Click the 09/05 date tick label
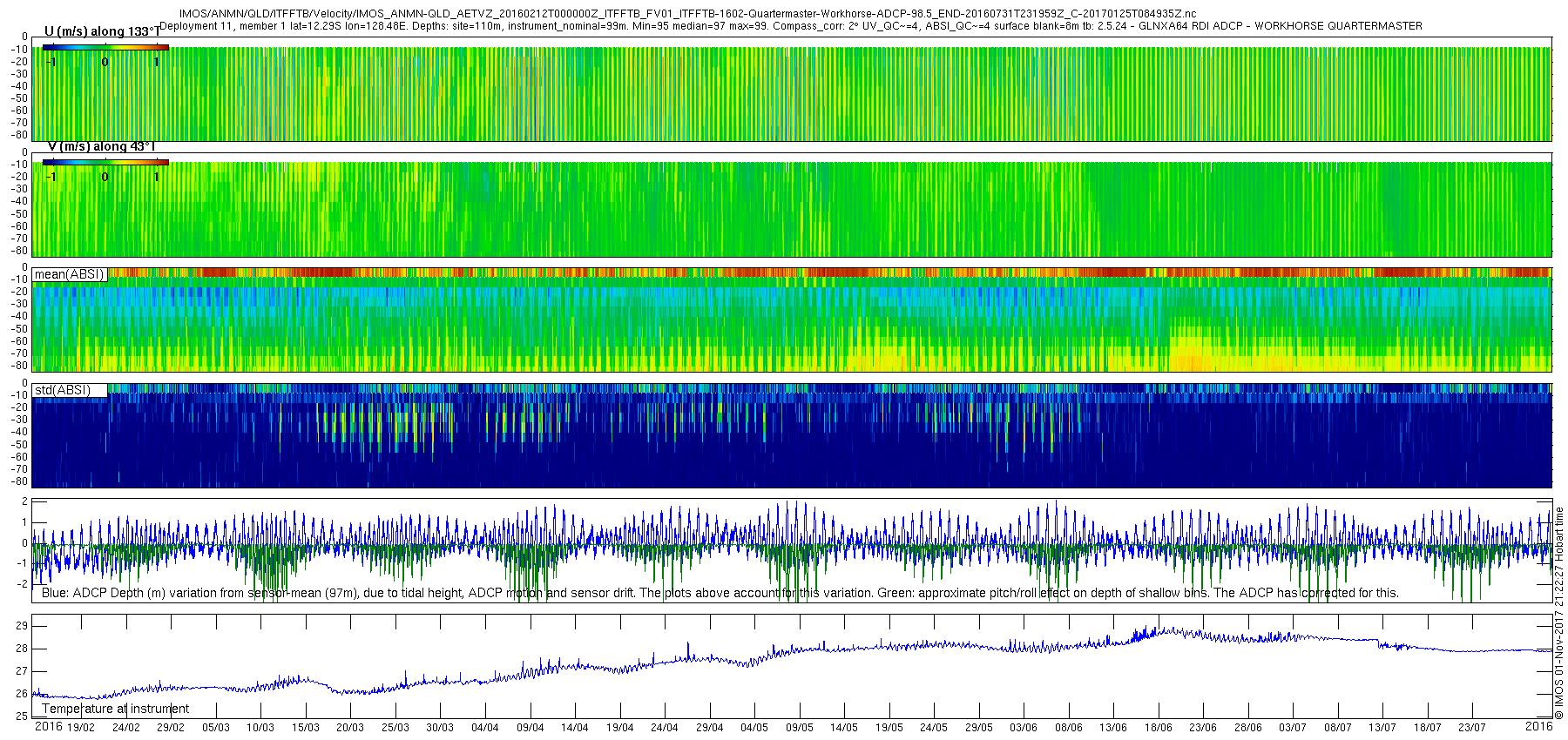This screenshot has width=1568, height=740. point(799,728)
